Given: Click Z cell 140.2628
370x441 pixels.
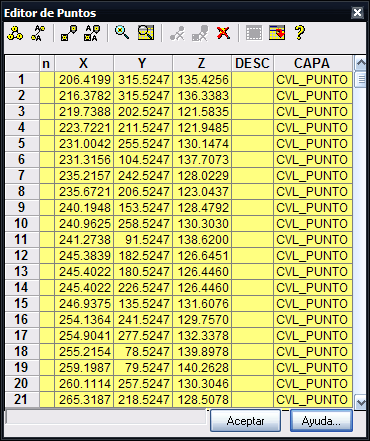Looking at the screenshot, I should point(202,367).
